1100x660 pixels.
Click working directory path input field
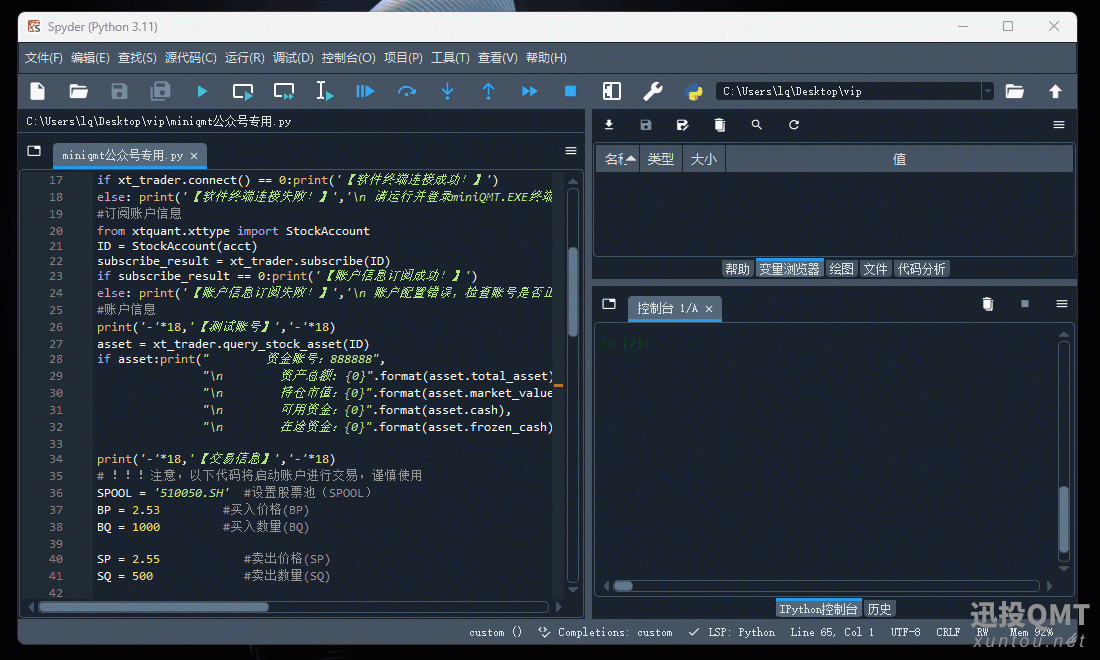point(849,91)
